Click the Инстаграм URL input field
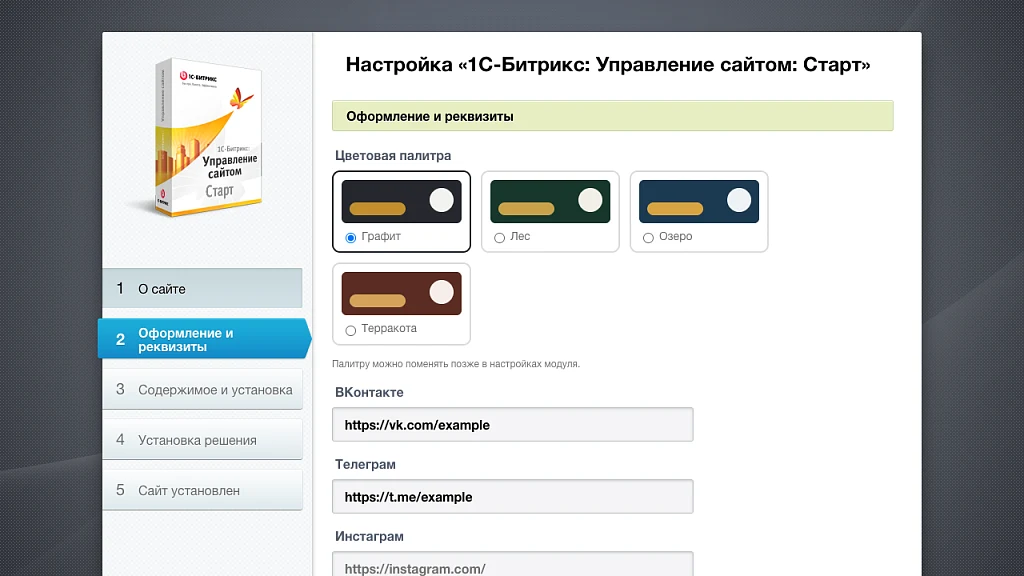1024x576 pixels. coord(513,565)
